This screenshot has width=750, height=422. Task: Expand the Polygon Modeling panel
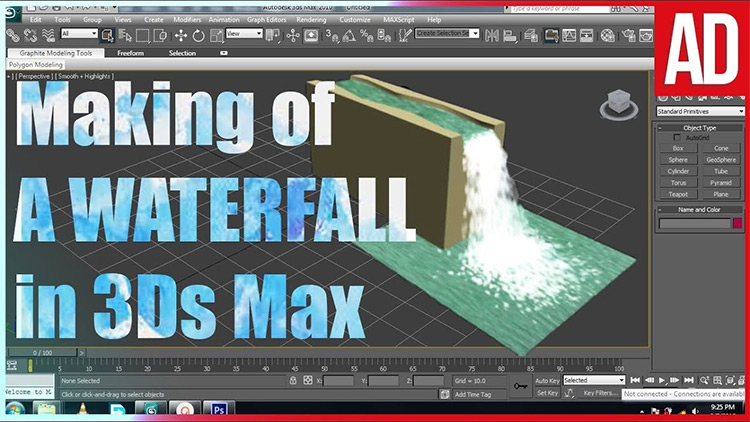[36, 65]
